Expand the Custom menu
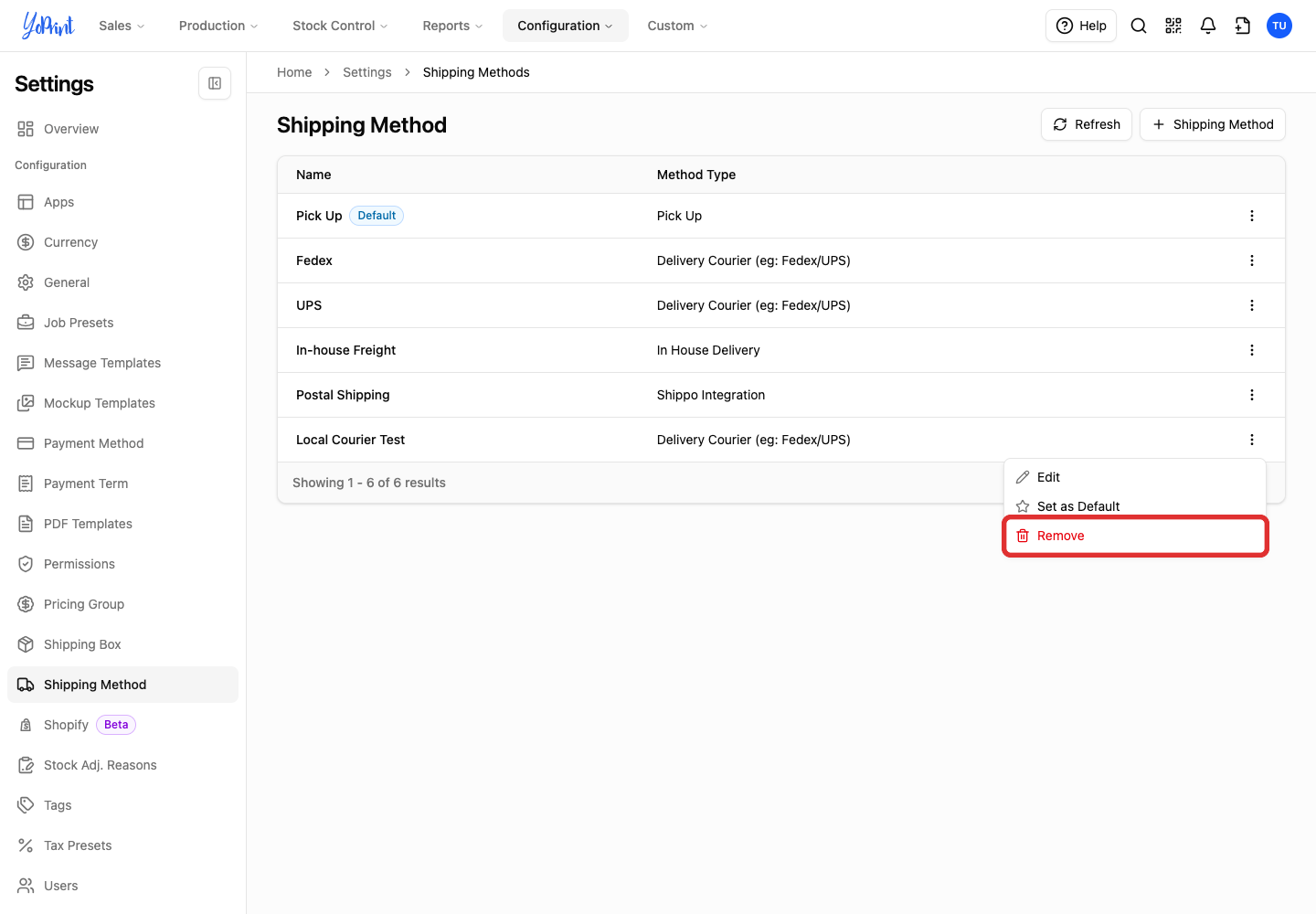The width and height of the screenshot is (1316, 914). [x=677, y=26]
